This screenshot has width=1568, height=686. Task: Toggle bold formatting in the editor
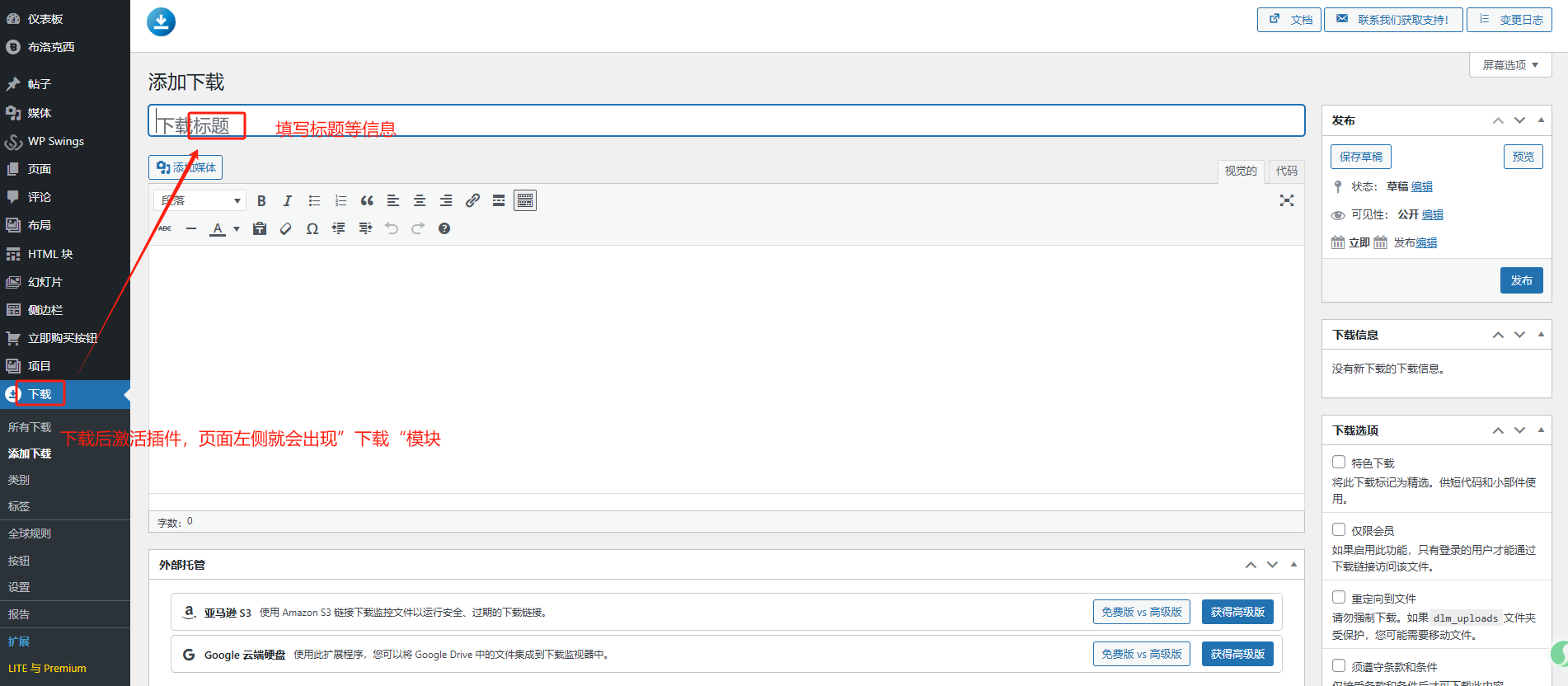(x=261, y=200)
